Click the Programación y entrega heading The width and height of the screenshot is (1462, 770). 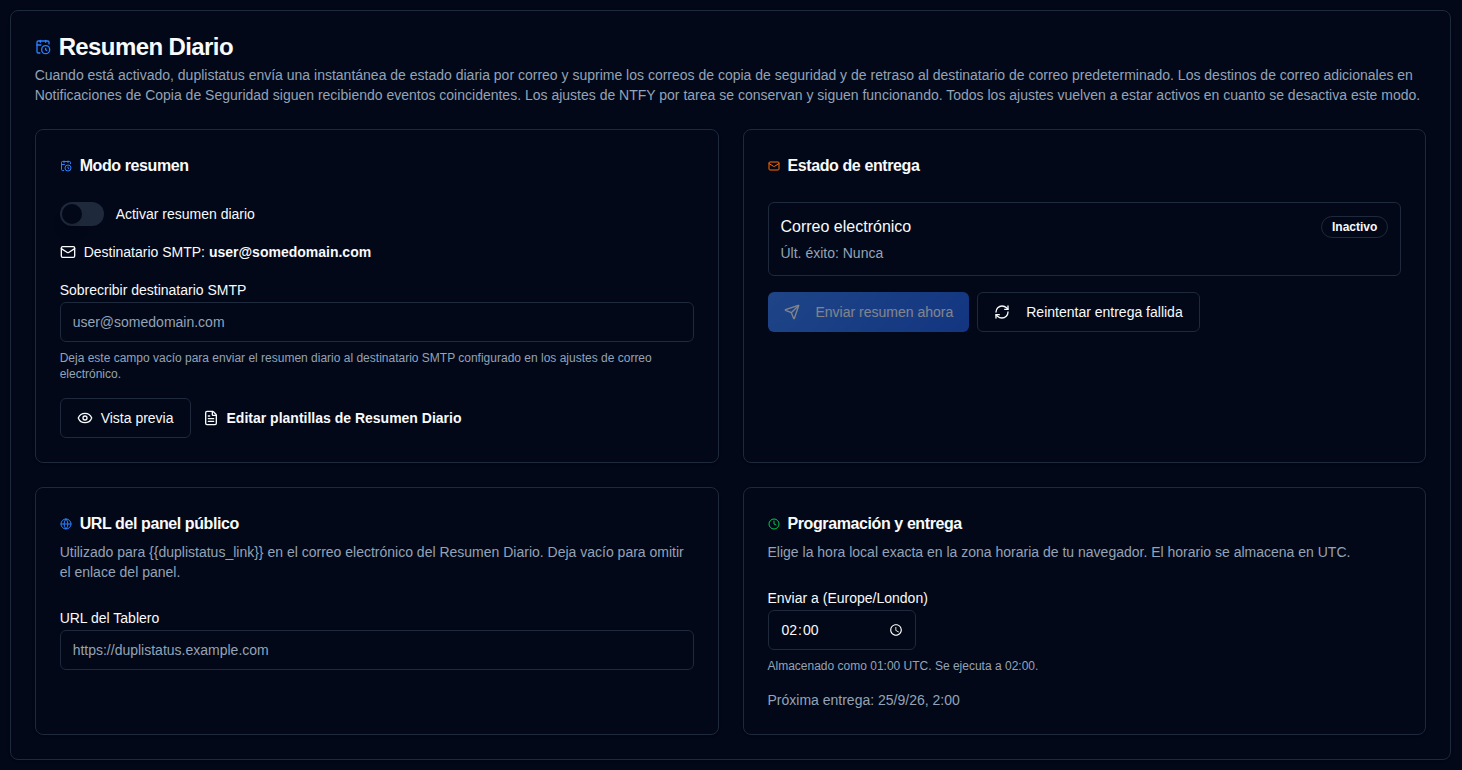pos(875,524)
